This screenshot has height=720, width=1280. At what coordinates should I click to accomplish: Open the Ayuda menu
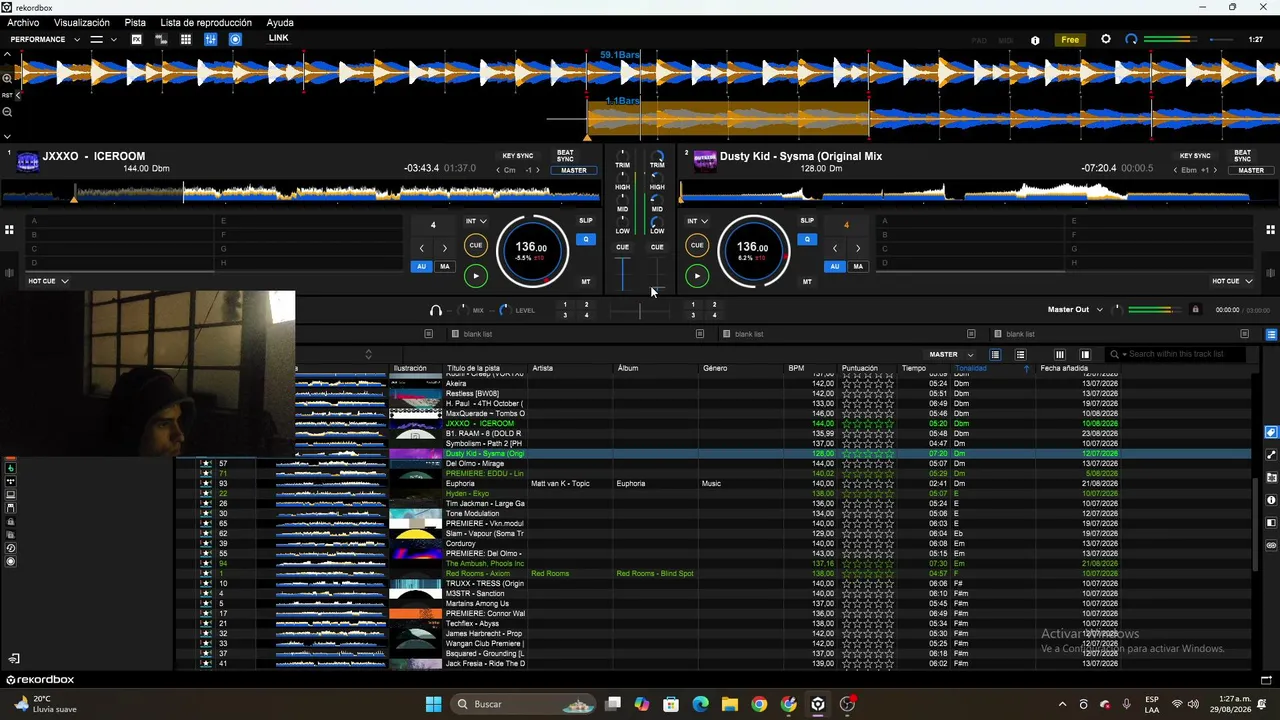(280, 22)
